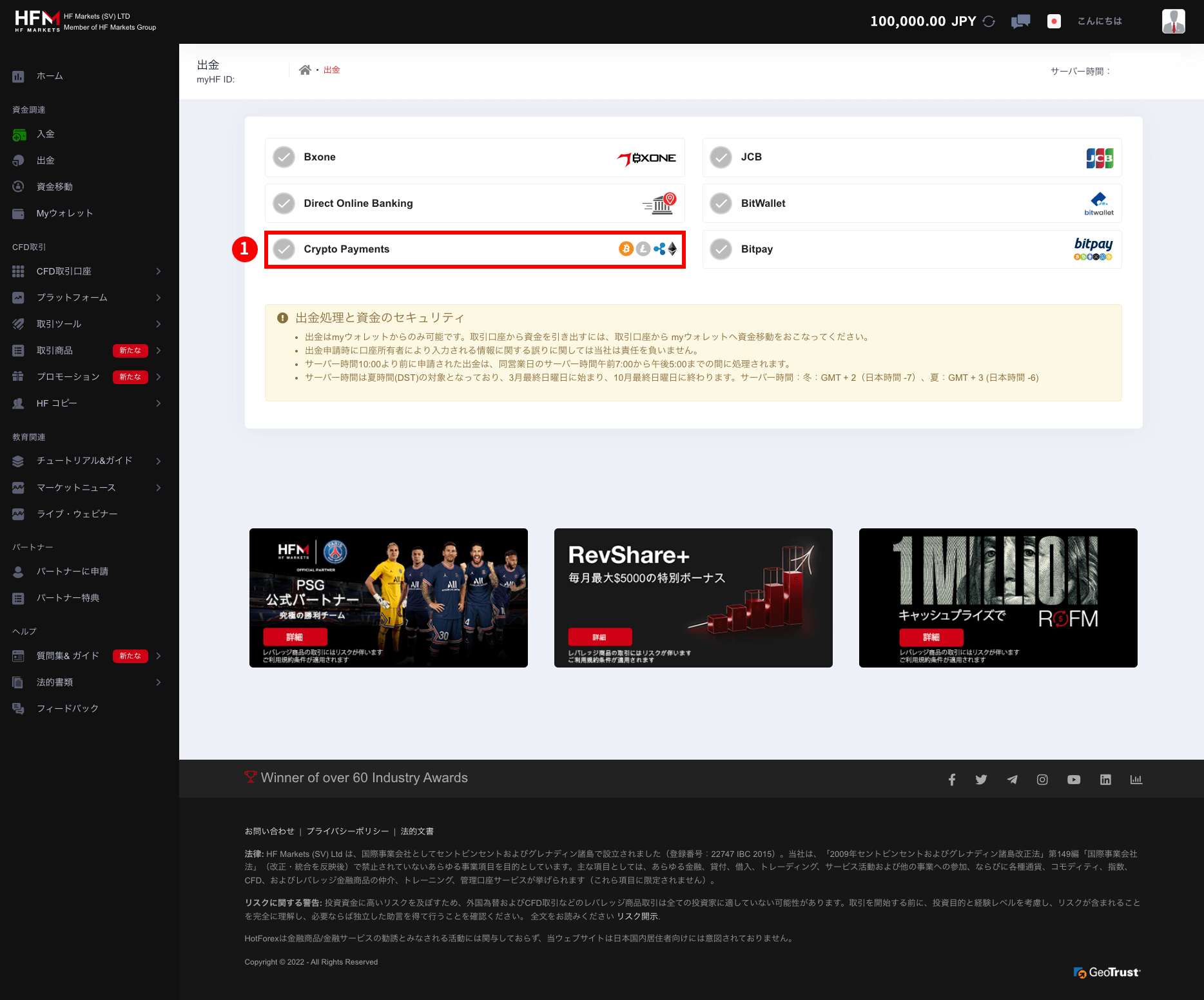This screenshot has height=1000, width=1204.
Task: Click the 出金 breadcrumb link
Action: point(333,70)
